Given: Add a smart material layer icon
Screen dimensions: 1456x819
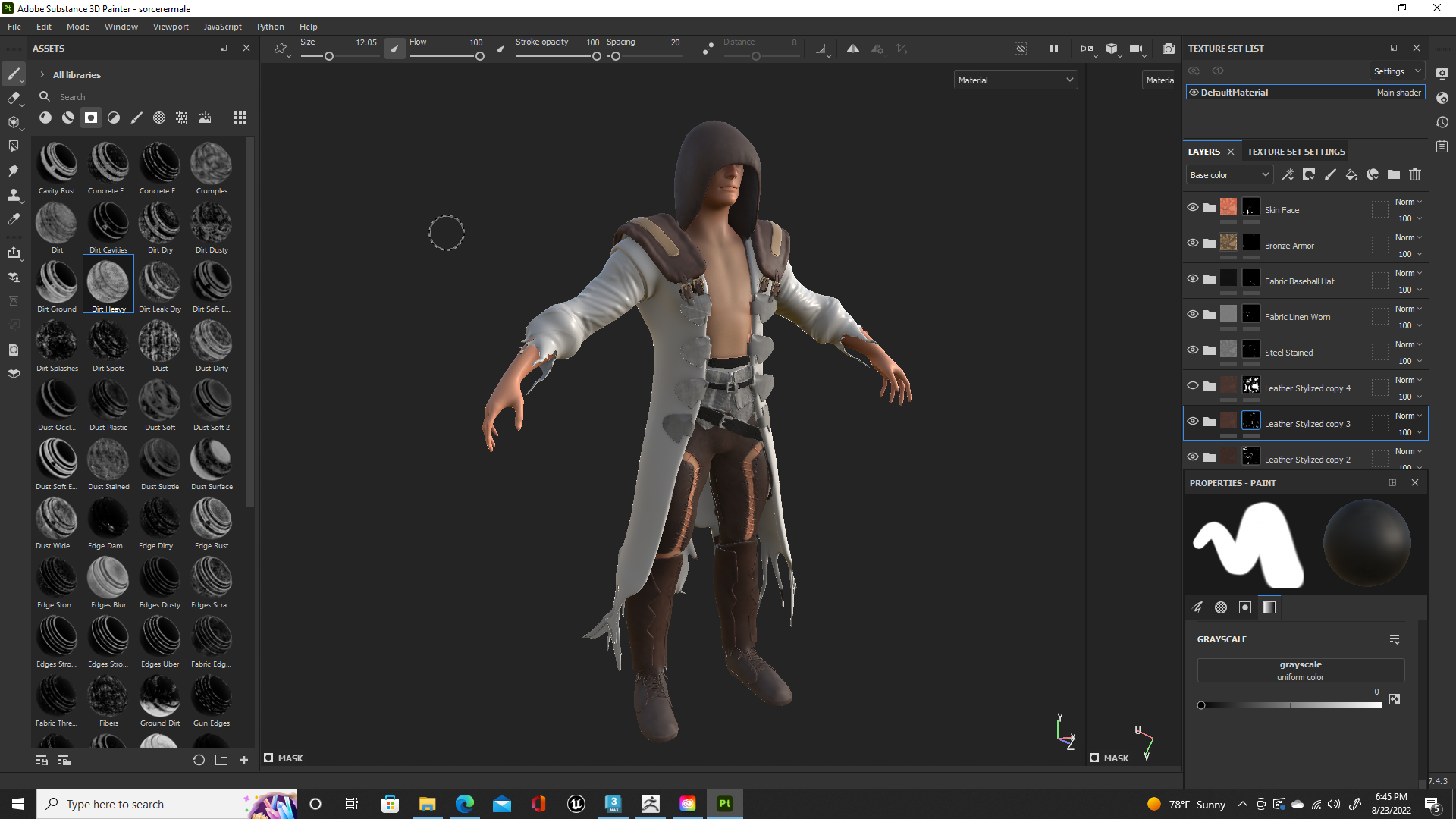Looking at the screenshot, I should point(1373,175).
